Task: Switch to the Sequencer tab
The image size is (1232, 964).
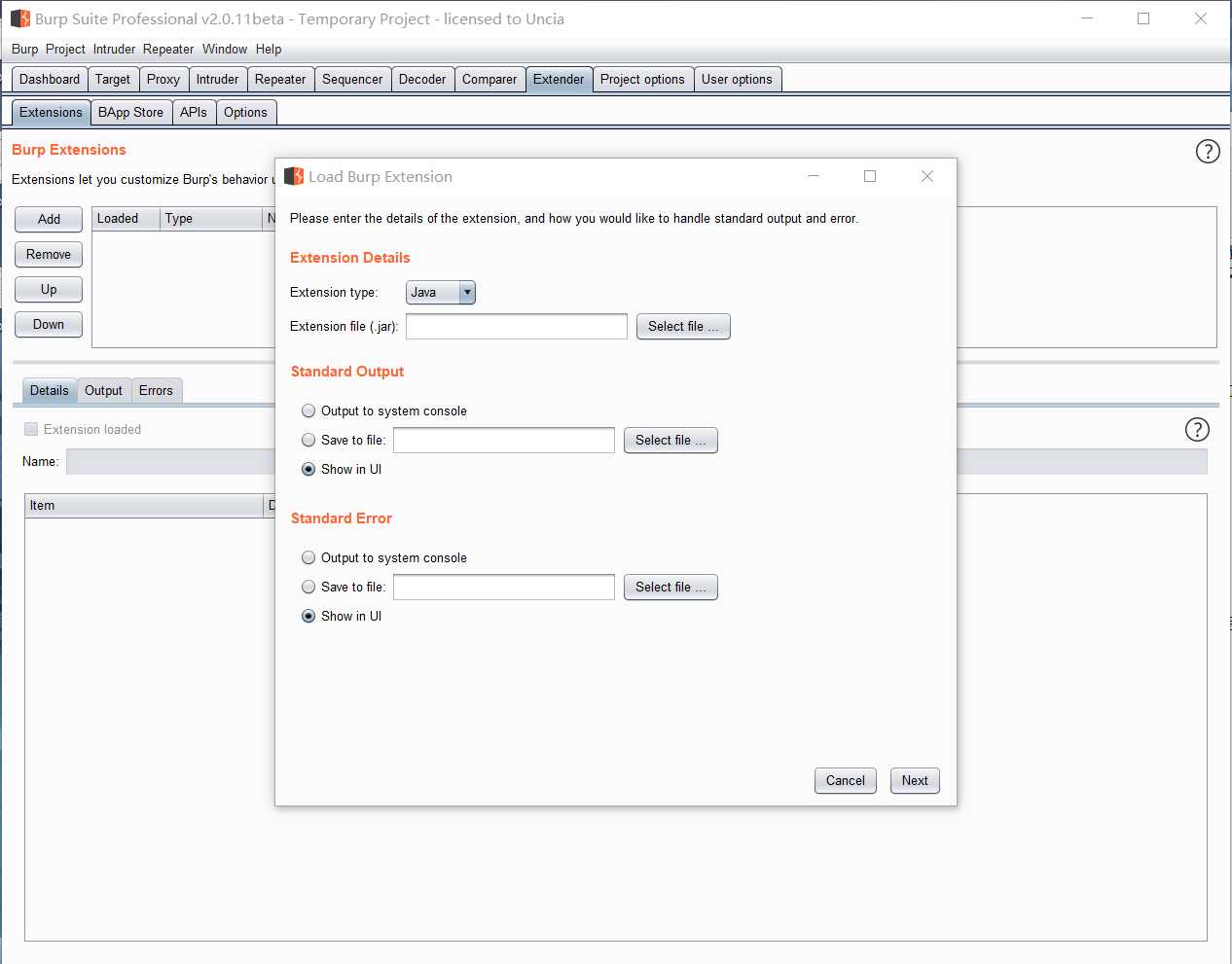Action: pos(352,79)
